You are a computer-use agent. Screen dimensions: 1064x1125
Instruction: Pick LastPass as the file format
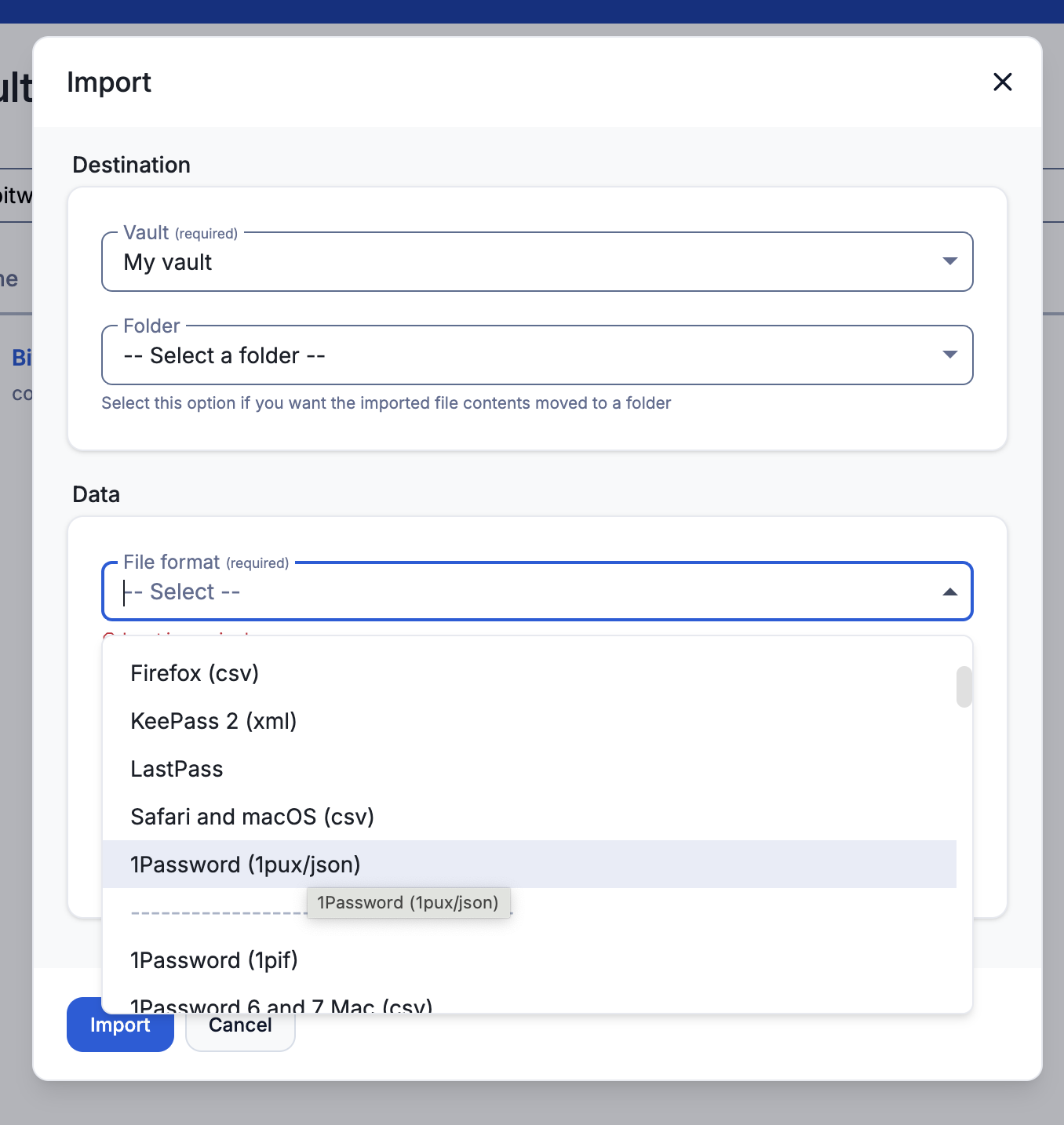pyautogui.click(x=530, y=769)
